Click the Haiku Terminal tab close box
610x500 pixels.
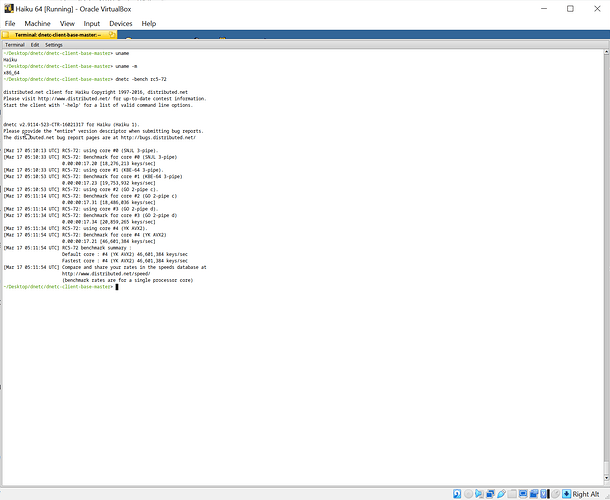[5, 35]
